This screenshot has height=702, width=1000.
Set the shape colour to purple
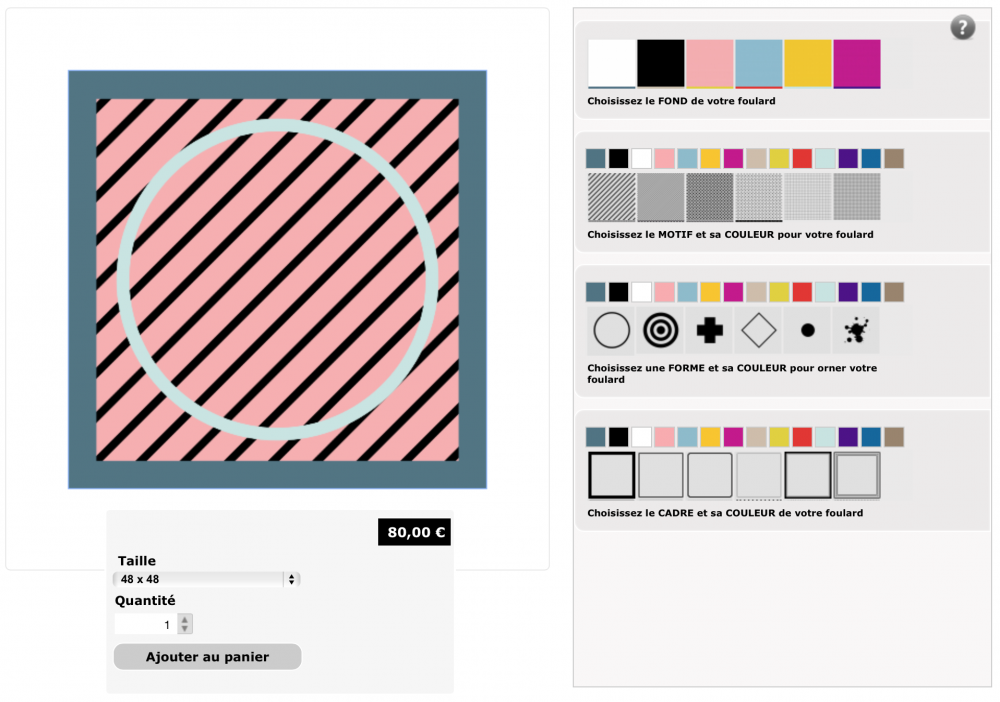point(848,292)
